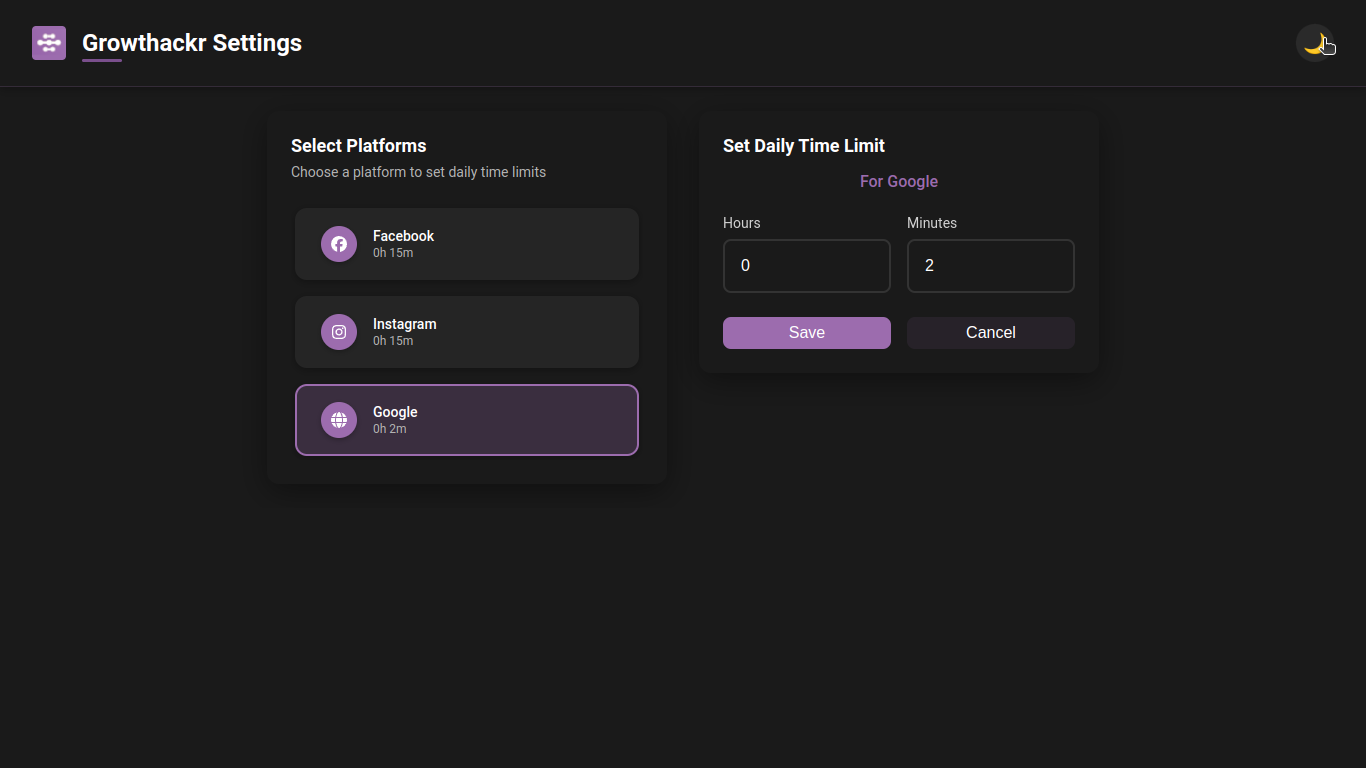Click the purple Instagram icon circle
The height and width of the screenshot is (768, 1366).
click(339, 332)
